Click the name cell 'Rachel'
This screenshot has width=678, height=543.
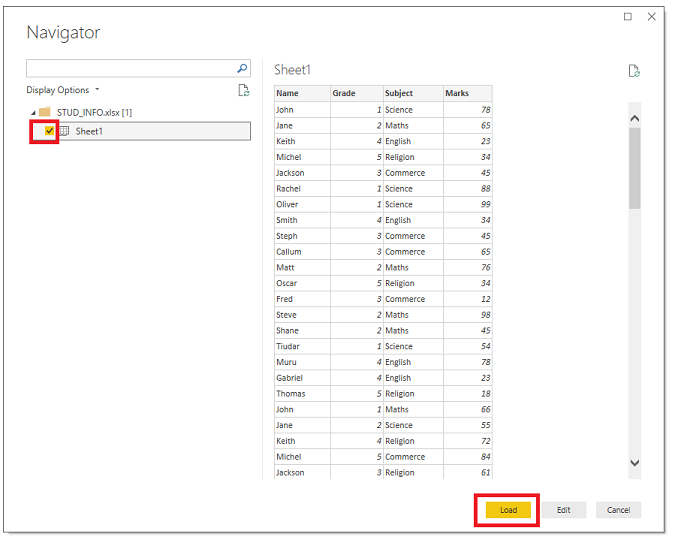coord(302,189)
